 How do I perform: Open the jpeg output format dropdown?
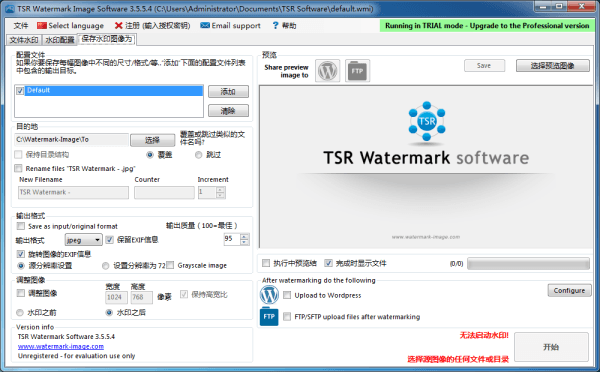(x=83, y=240)
